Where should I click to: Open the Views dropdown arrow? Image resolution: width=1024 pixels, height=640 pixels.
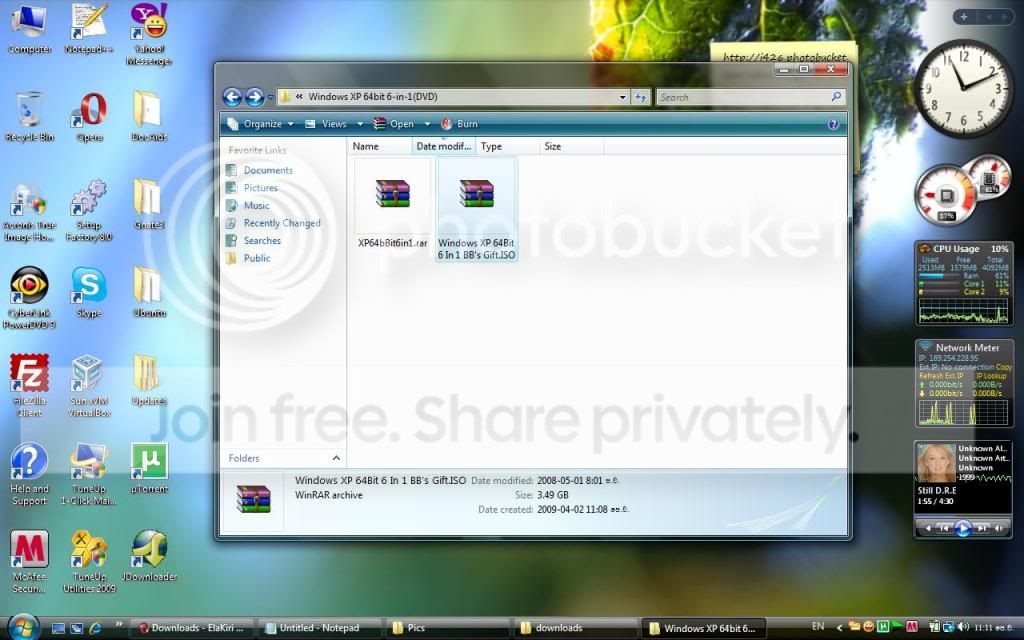click(360, 124)
